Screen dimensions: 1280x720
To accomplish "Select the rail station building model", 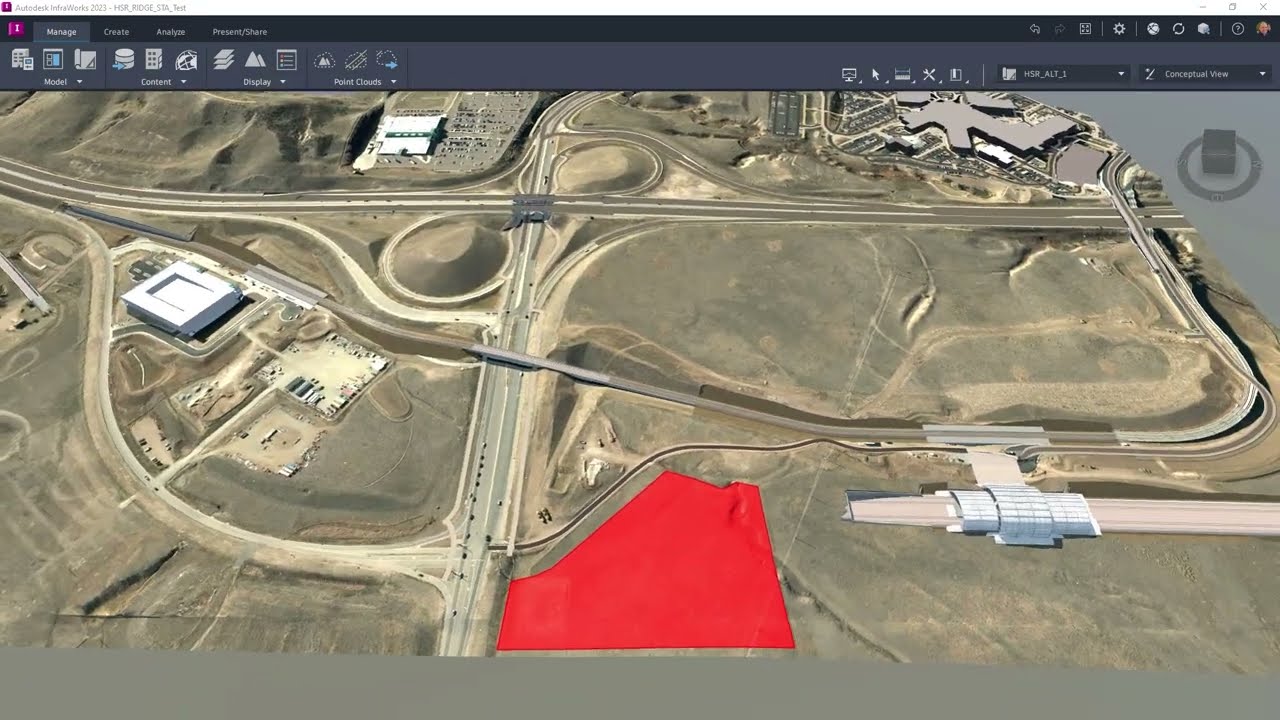I will (1022, 514).
